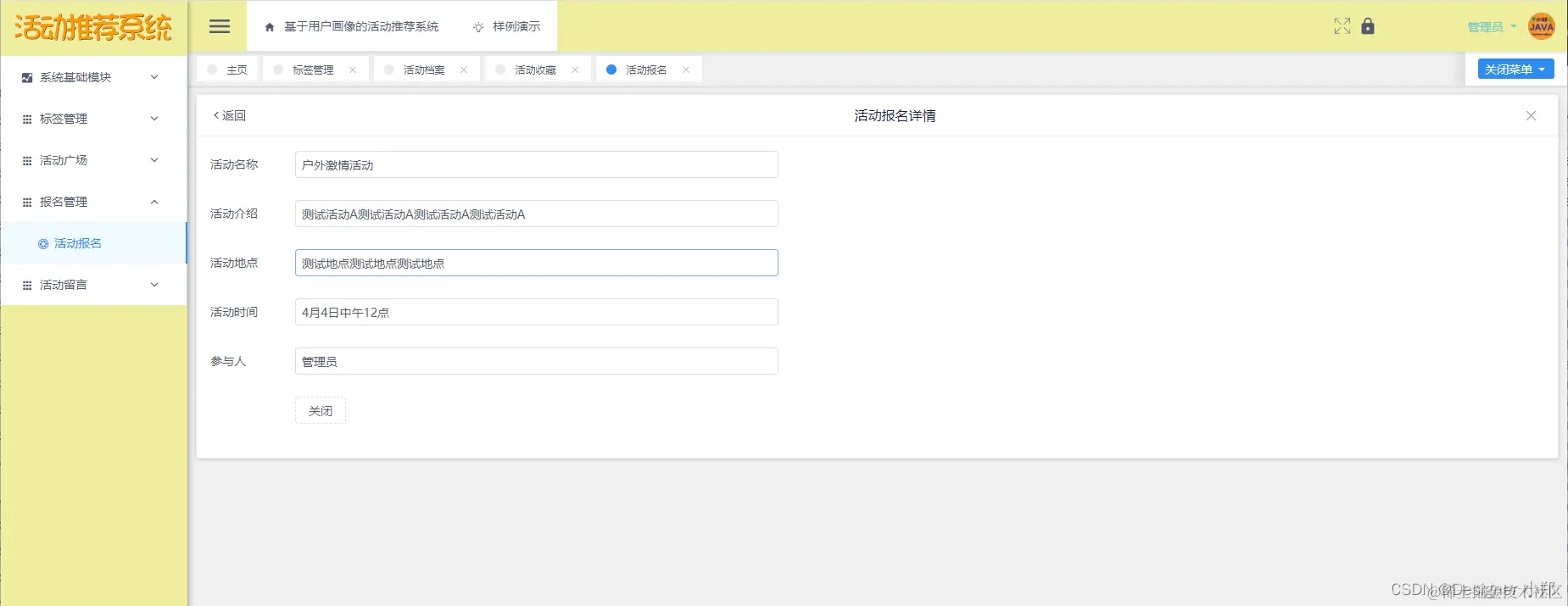Viewport: 1568px width, 606px height.
Task: Click the circle icon beside sidebar 活动报名
Action: coord(43,243)
